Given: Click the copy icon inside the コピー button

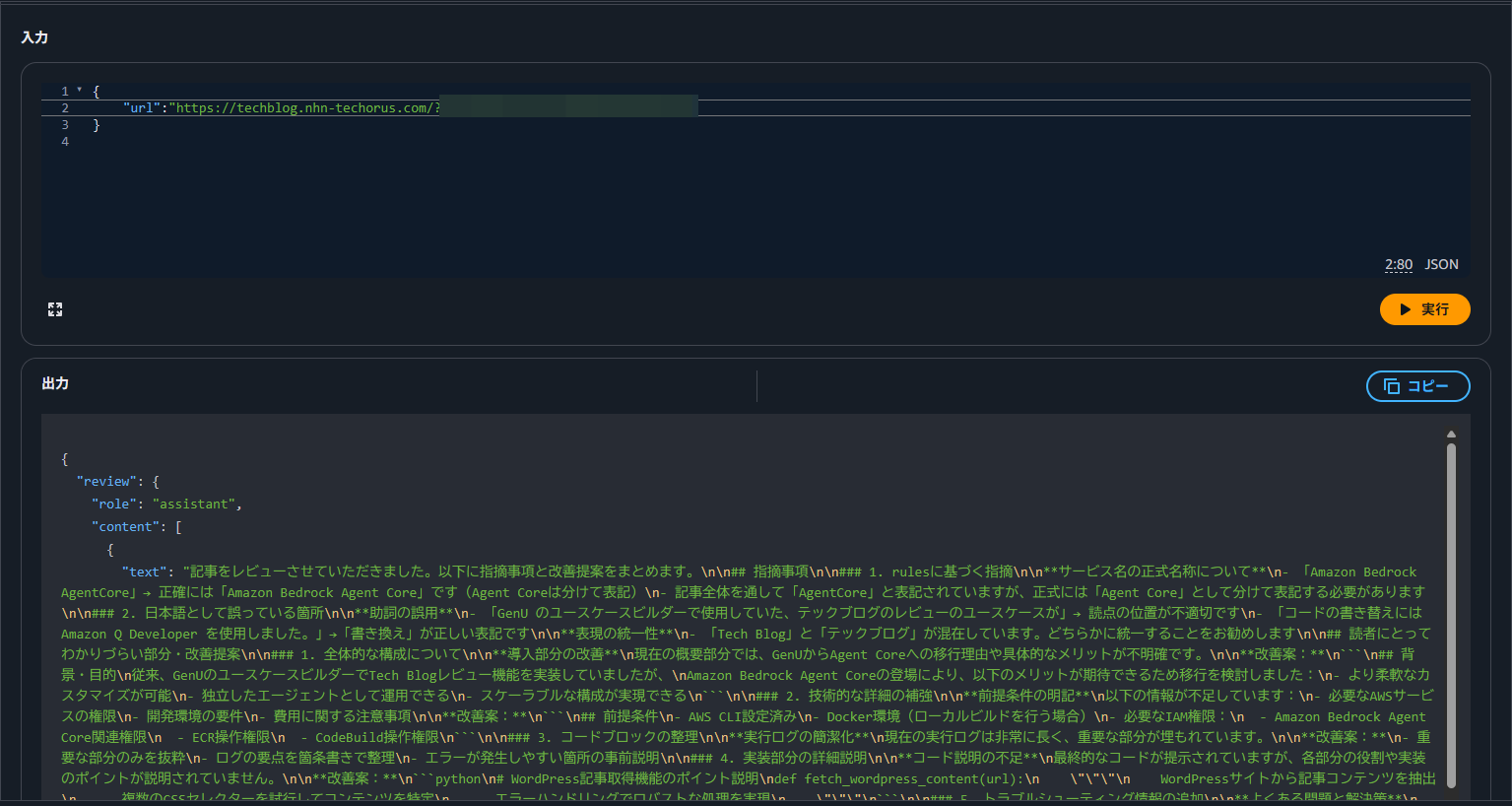Looking at the screenshot, I should 1392,386.
